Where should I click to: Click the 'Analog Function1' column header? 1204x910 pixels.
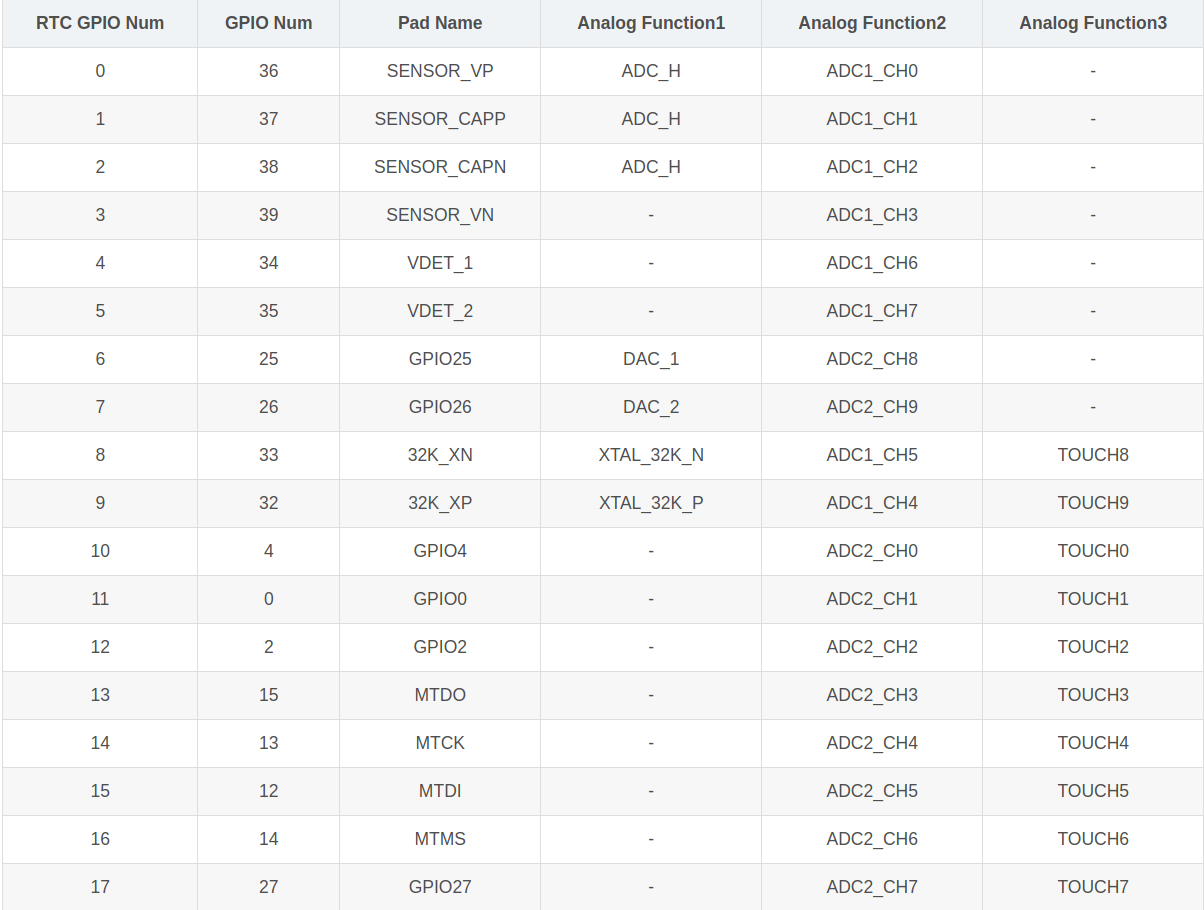(651, 23)
